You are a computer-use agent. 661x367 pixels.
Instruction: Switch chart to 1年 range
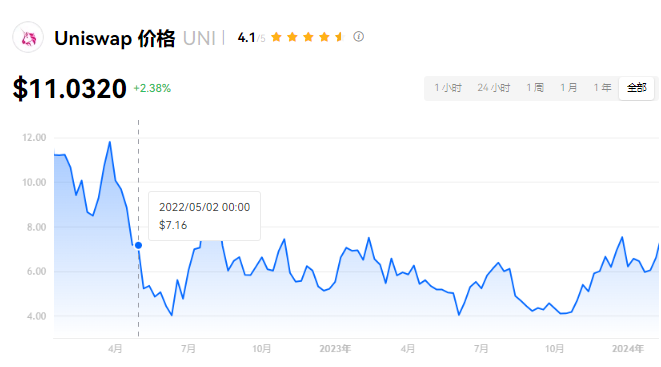pyautogui.click(x=602, y=88)
